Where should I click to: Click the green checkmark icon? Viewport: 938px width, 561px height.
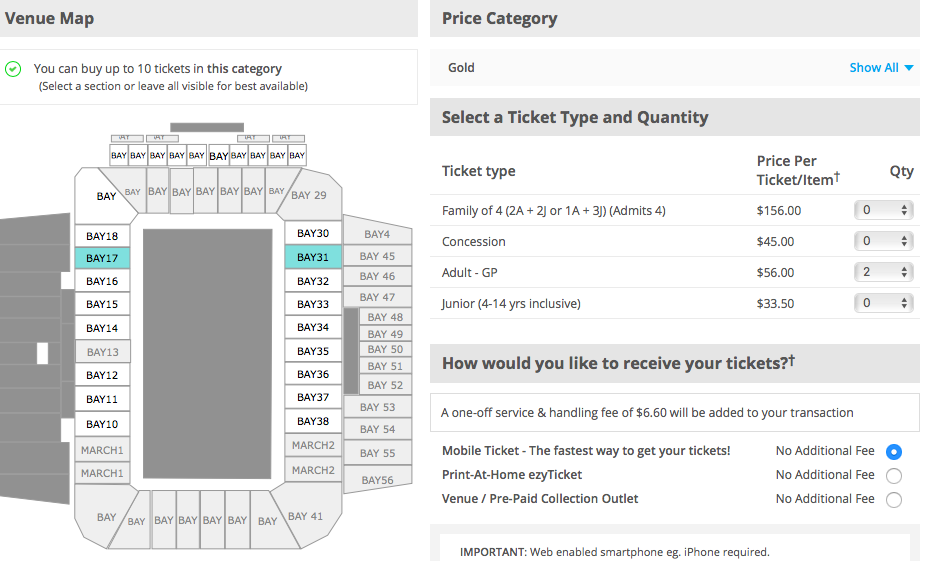click(x=13, y=69)
